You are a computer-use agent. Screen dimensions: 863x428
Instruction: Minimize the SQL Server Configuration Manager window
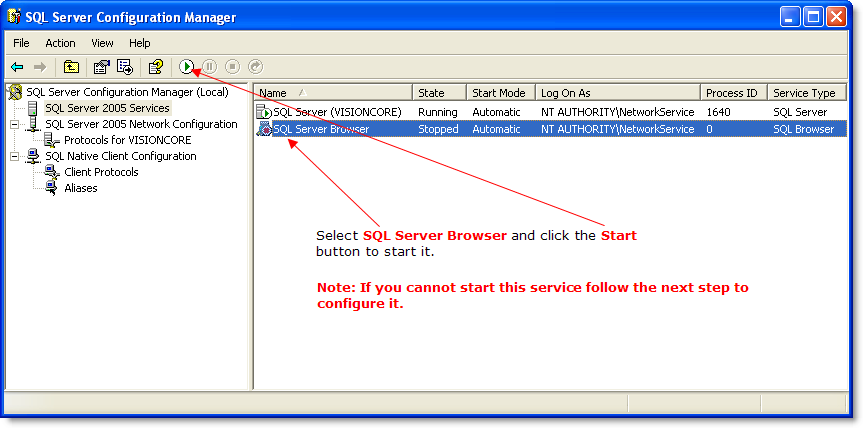(x=790, y=17)
